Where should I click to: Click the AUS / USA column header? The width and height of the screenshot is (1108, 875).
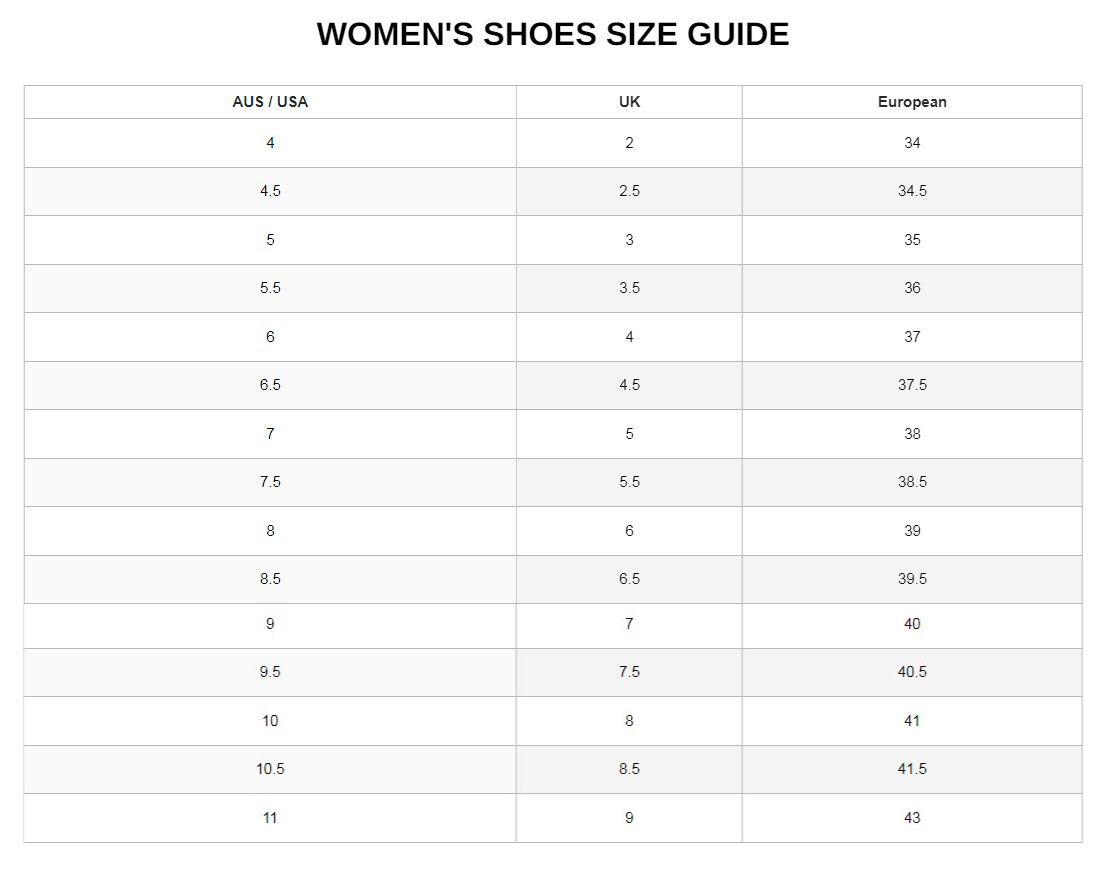[270, 102]
